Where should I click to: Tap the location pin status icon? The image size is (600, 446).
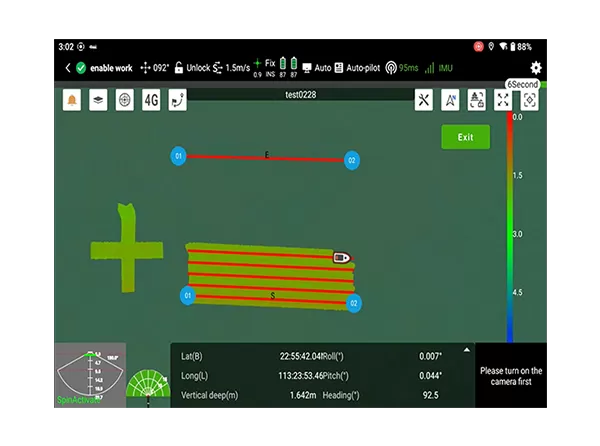(491, 46)
